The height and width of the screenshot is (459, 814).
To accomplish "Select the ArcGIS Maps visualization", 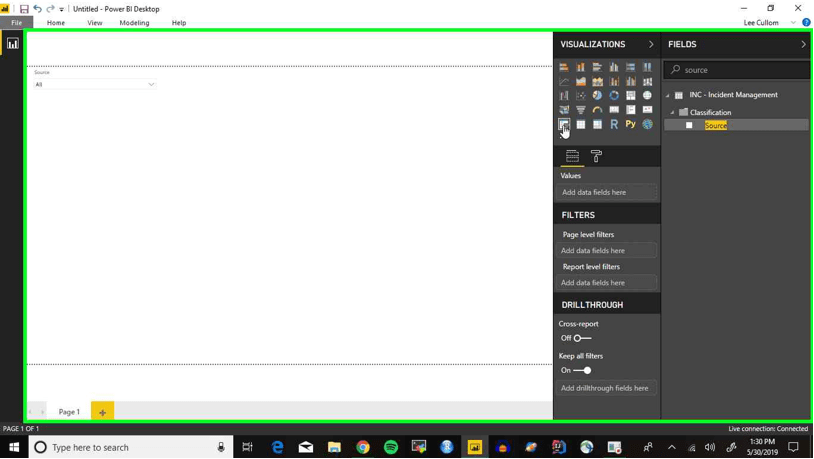I will tap(647, 124).
